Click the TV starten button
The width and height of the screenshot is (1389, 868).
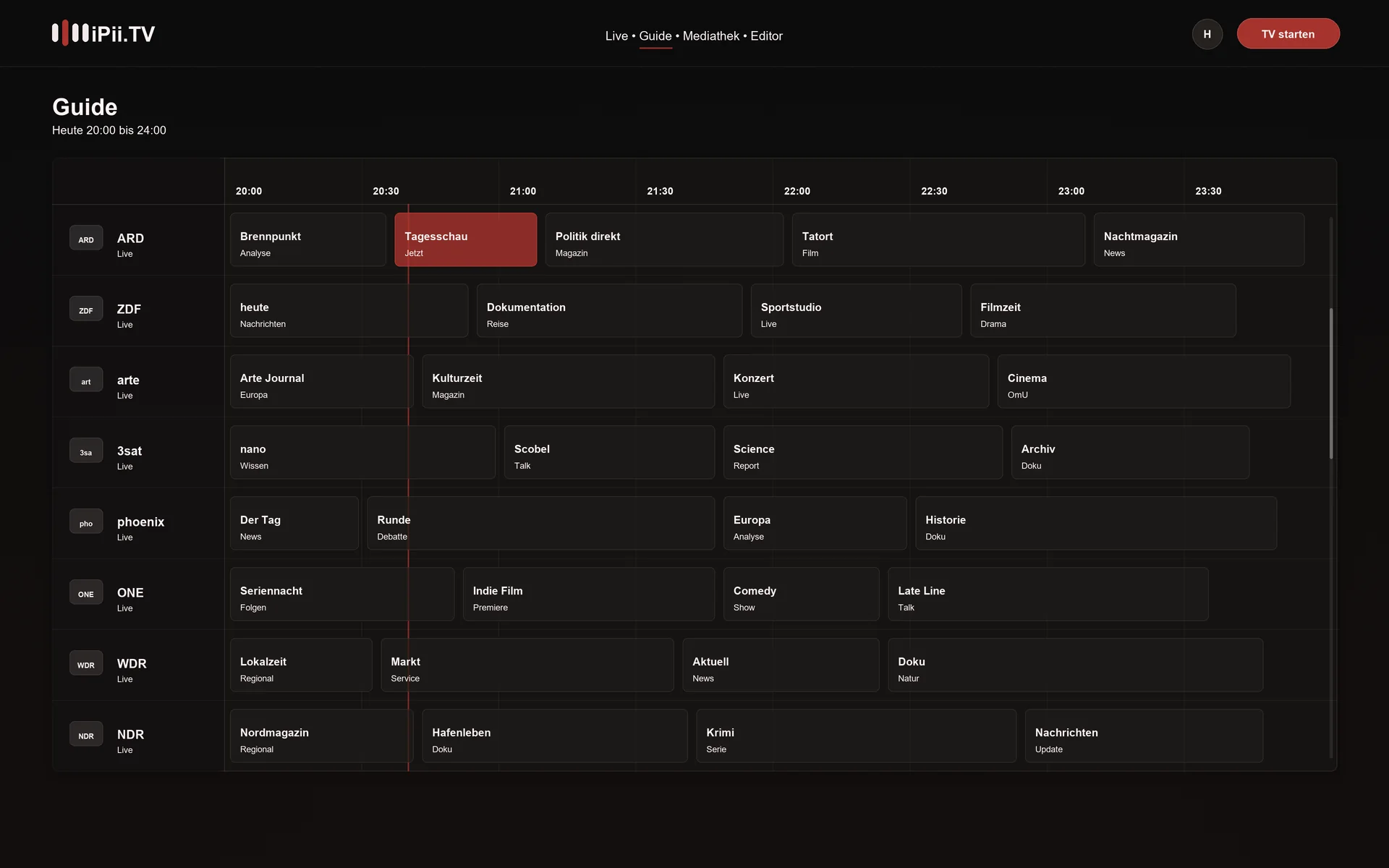tap(1288, 34)
